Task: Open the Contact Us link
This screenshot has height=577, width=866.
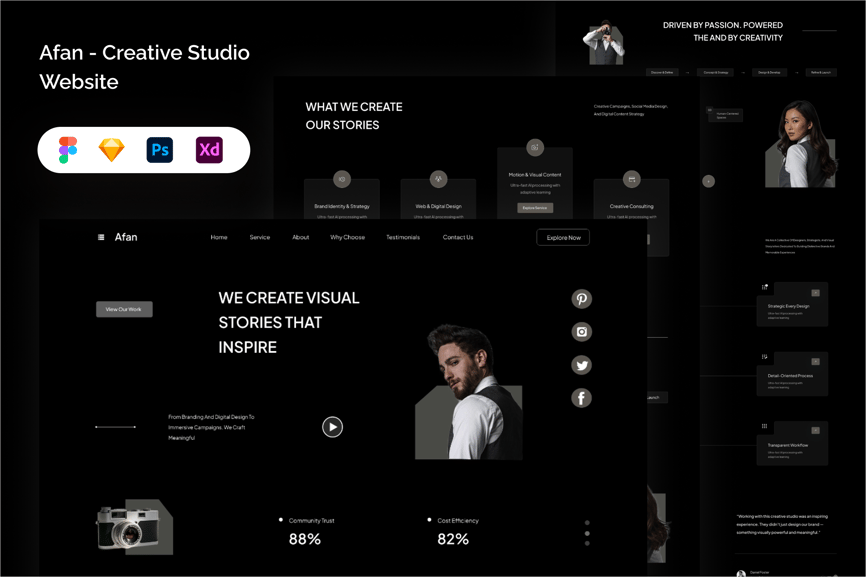Action: 458,238
